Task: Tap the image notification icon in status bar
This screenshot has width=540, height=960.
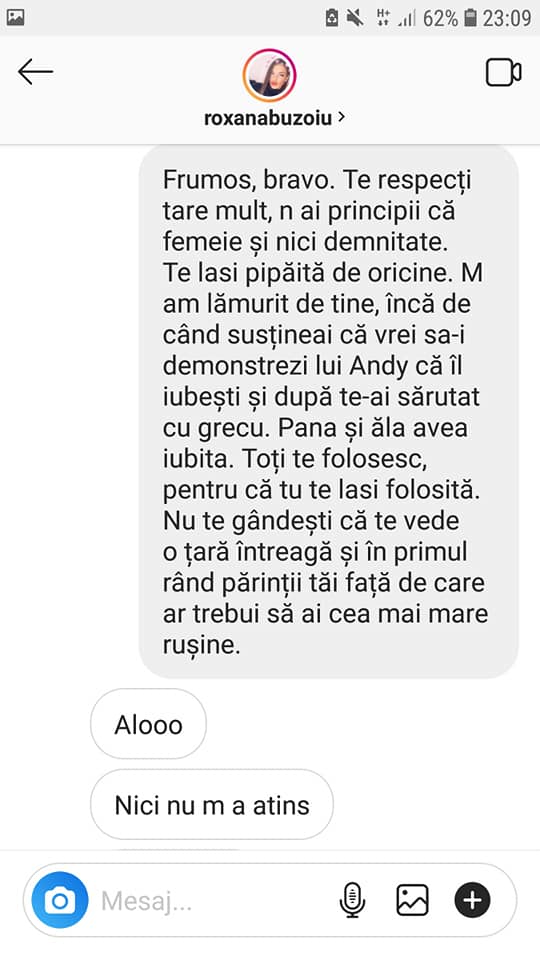Action: (15, 18)
